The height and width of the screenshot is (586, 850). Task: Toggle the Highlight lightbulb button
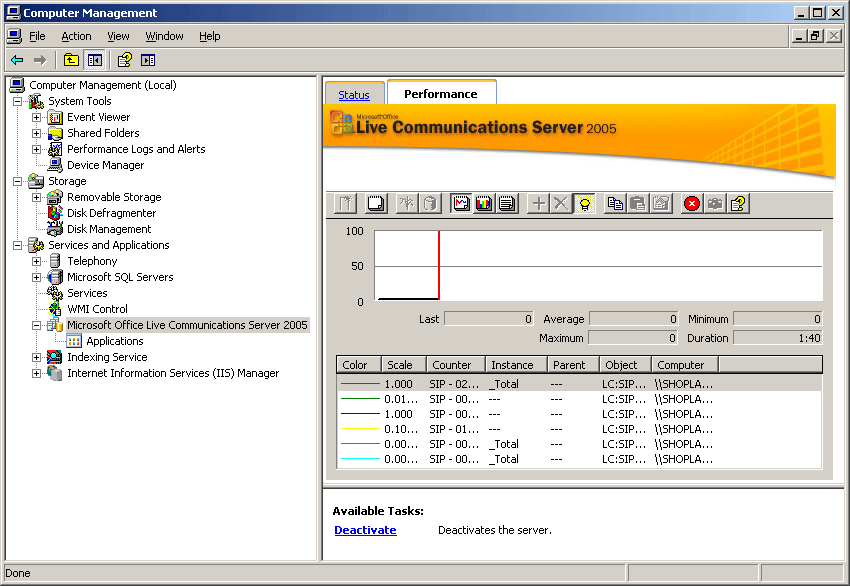(584, 204)
